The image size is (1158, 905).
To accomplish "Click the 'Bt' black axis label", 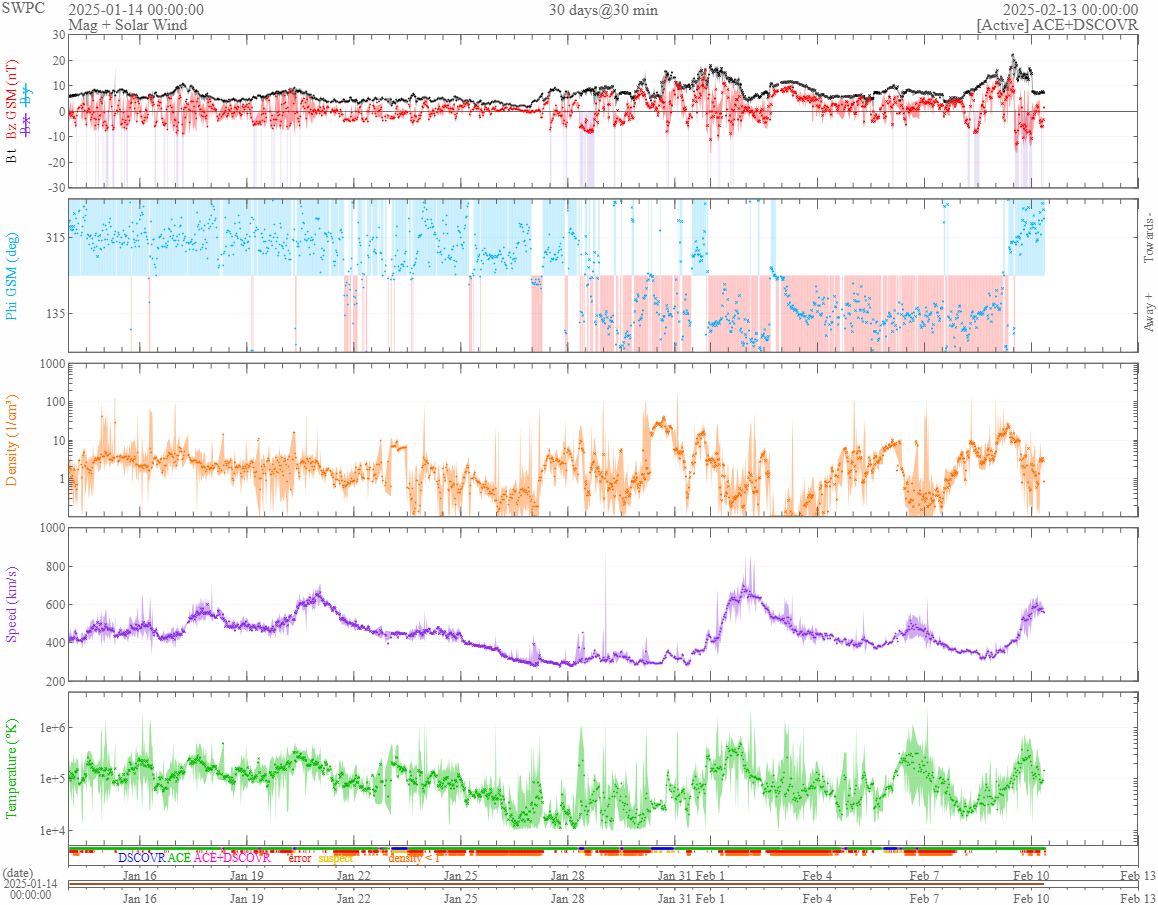I will click(12, 155).
